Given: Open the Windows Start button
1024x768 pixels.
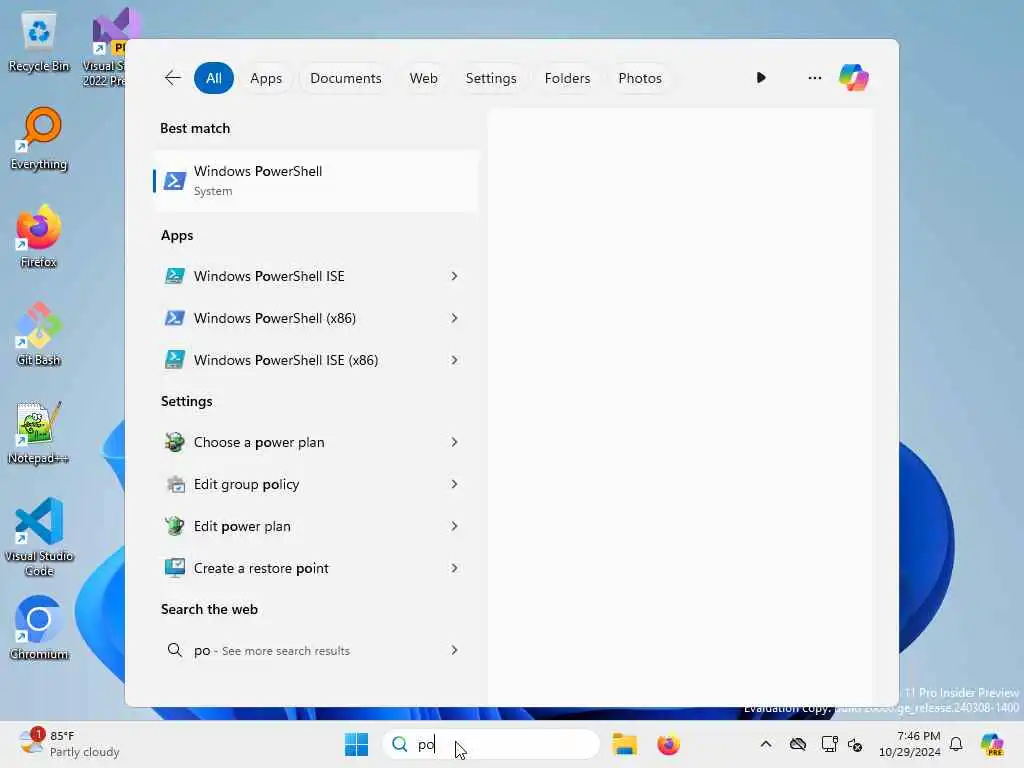Looking at the screenshot, I should tap(356, 744).
